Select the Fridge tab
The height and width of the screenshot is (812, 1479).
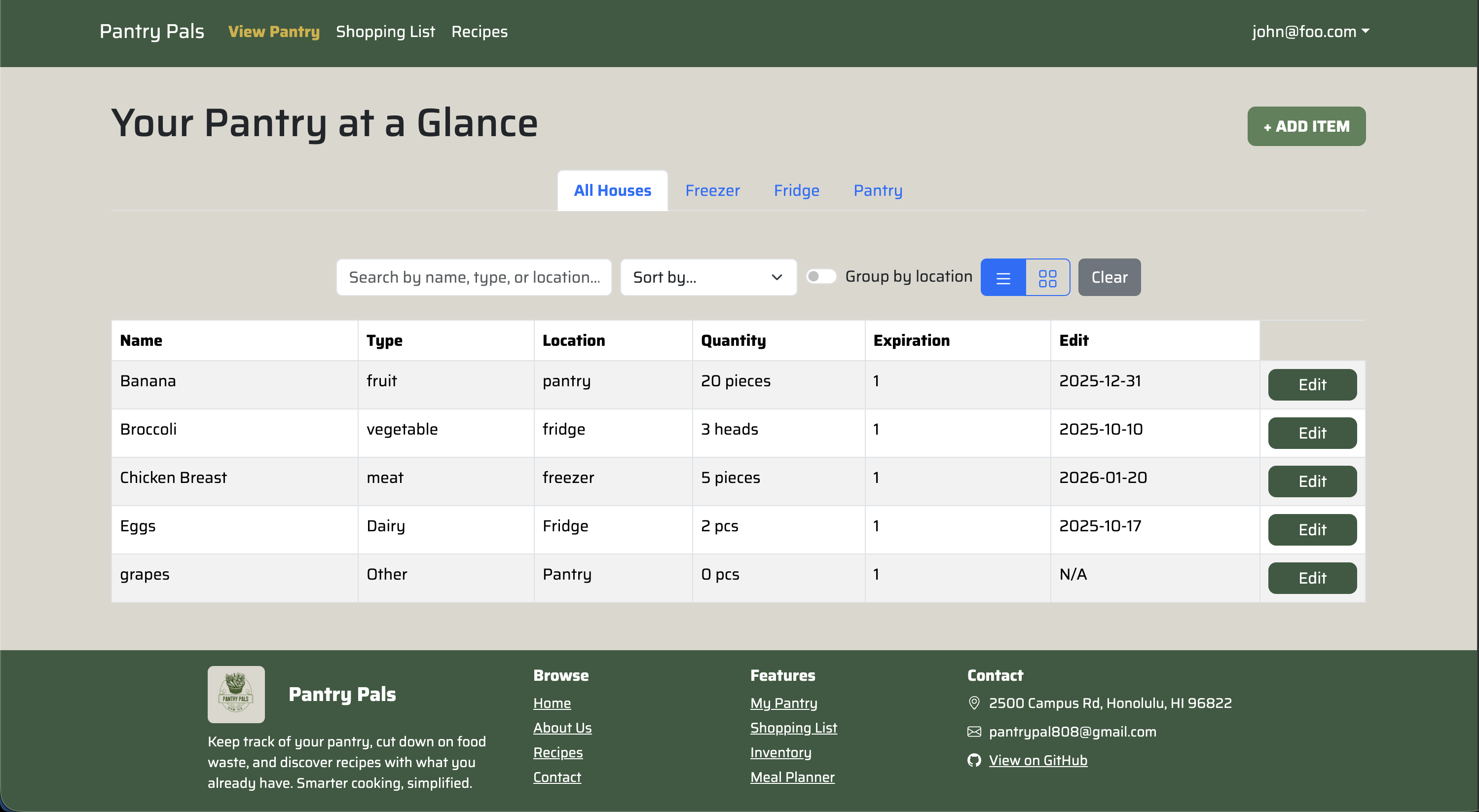click(796, 190)
